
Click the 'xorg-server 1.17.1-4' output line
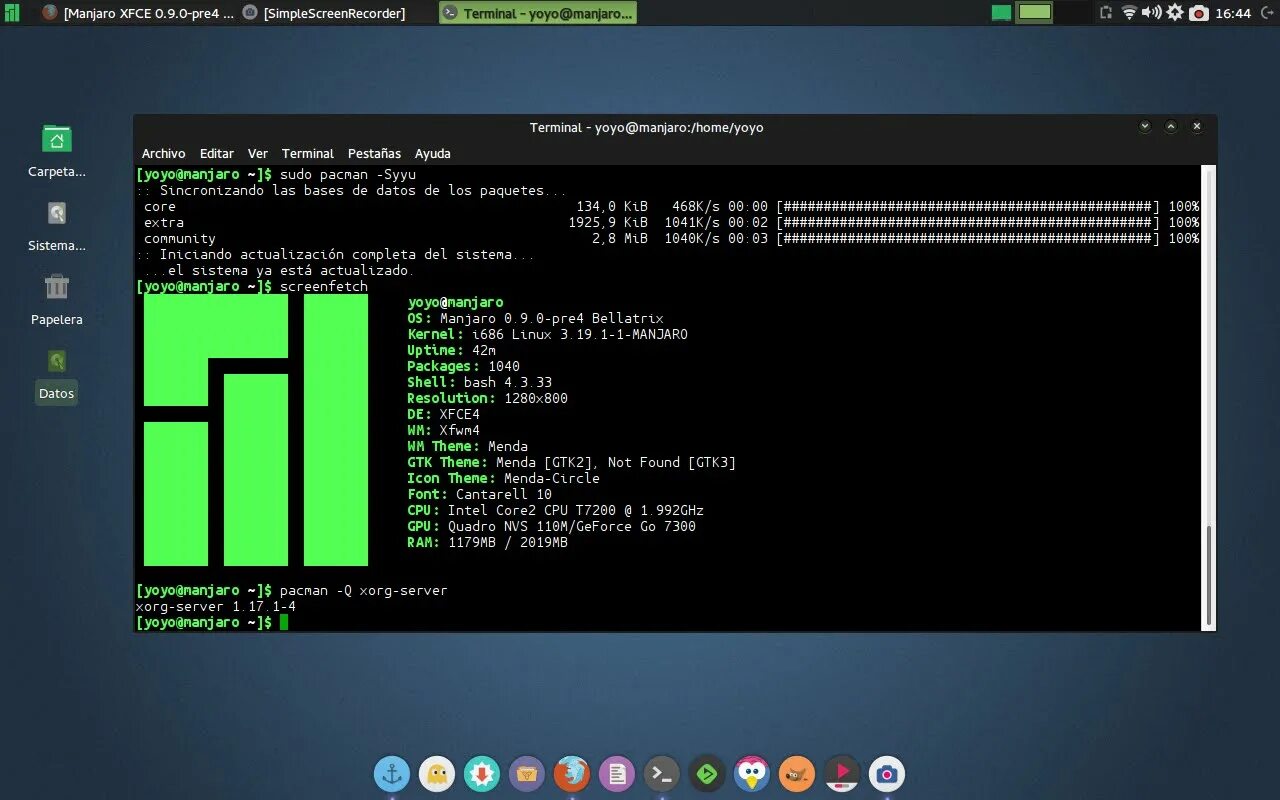[x=215, y=606]
